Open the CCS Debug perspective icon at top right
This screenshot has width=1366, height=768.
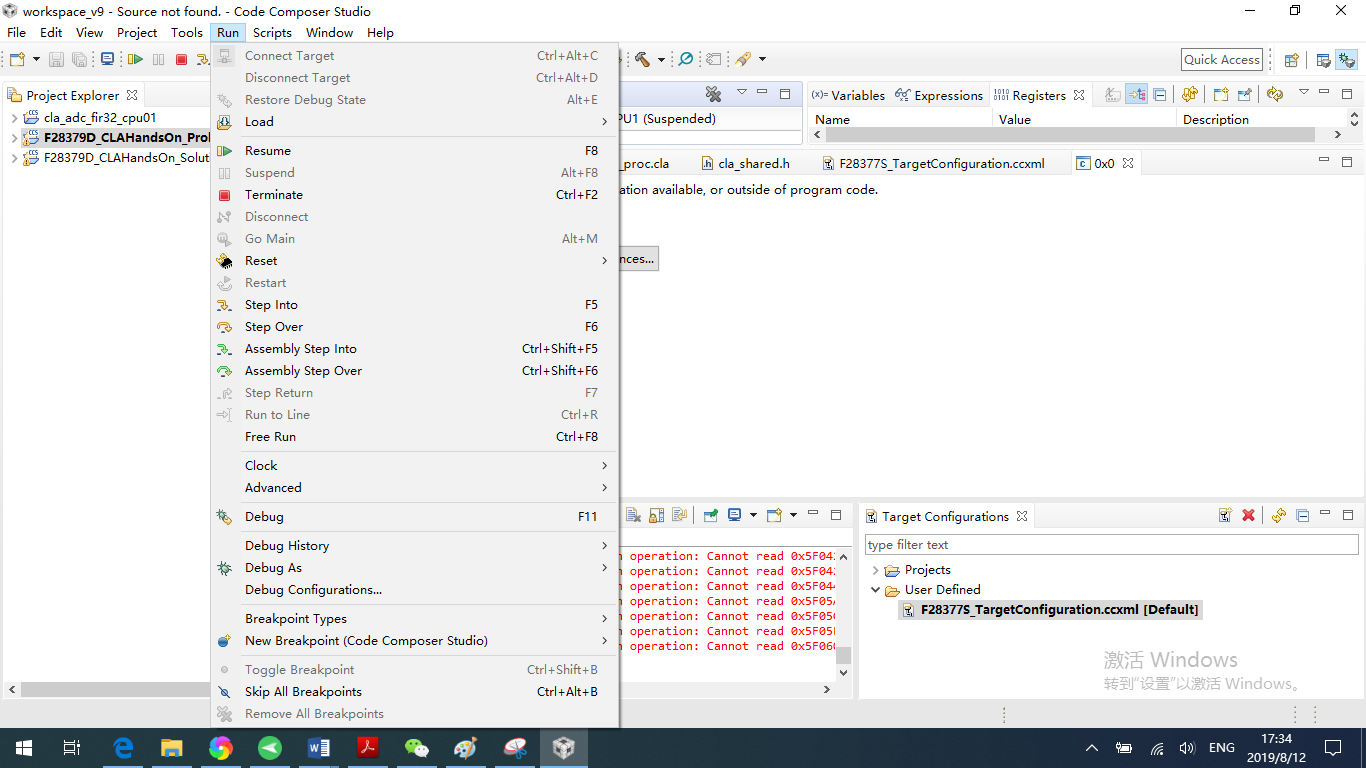[1323, 59]
